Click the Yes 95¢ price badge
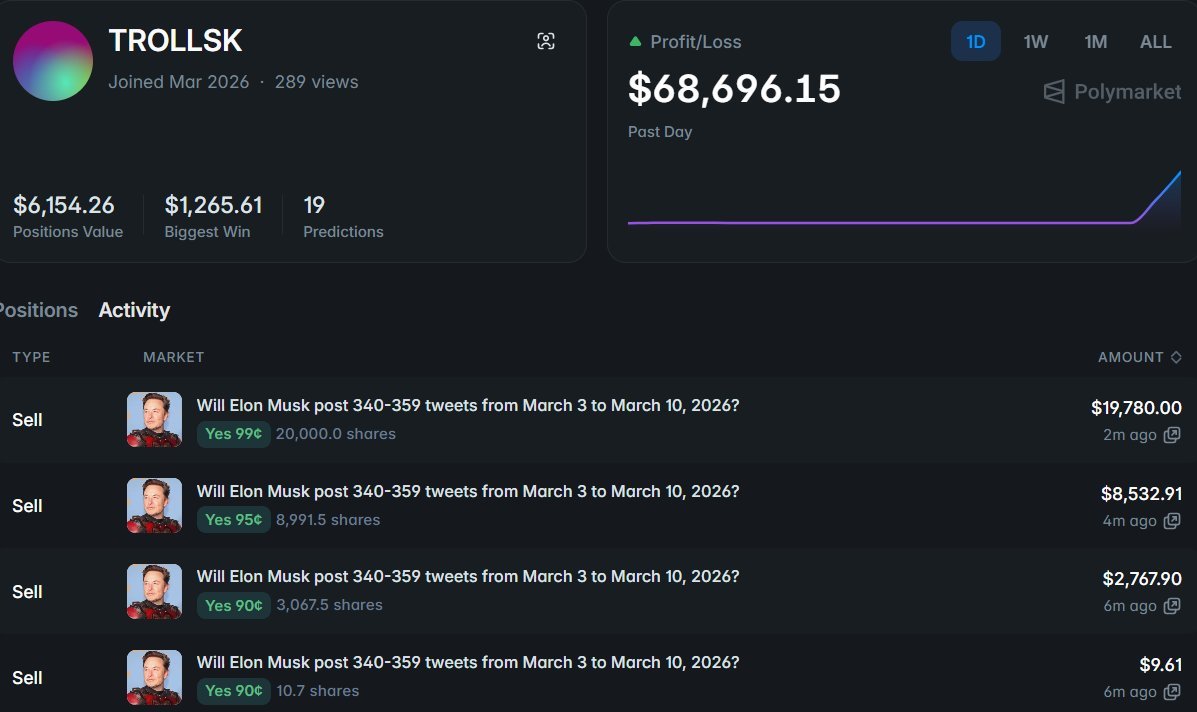This screenshot has height=712, width=1197. click(233, 520)
